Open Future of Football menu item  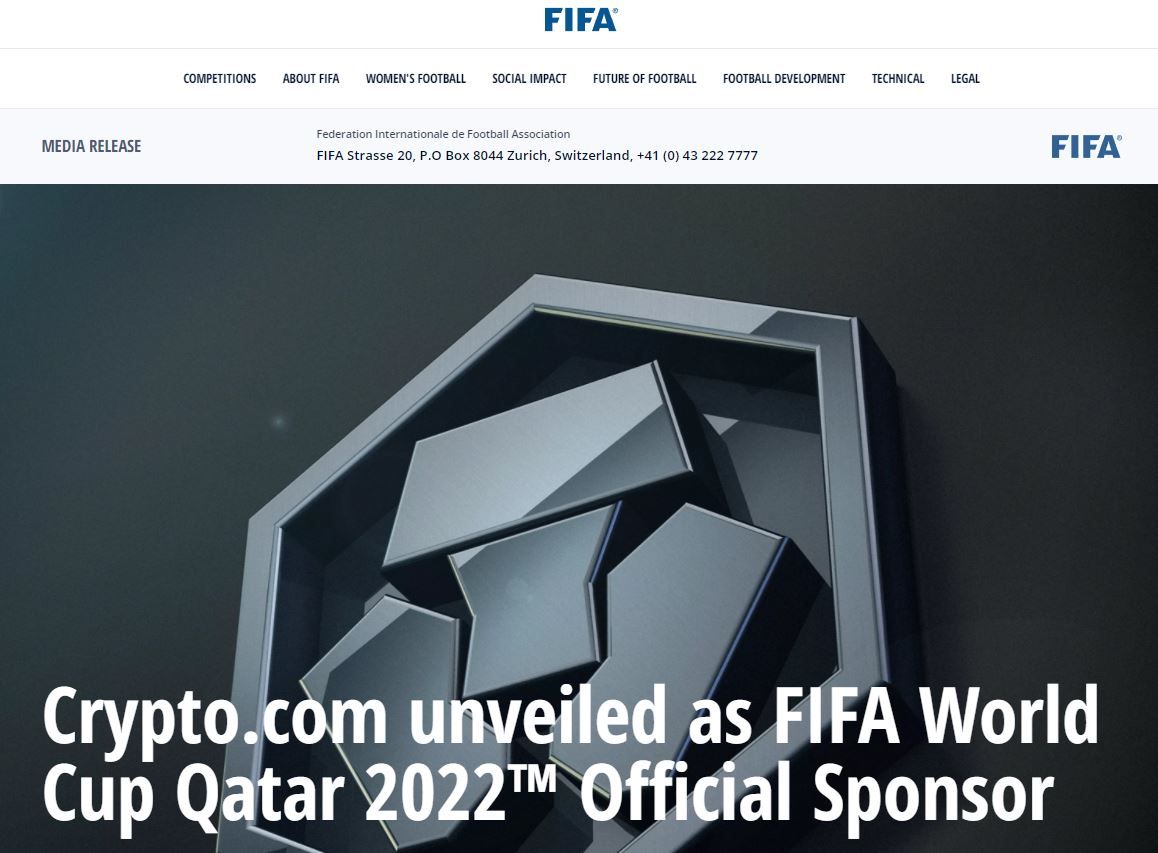coord(645,78)
